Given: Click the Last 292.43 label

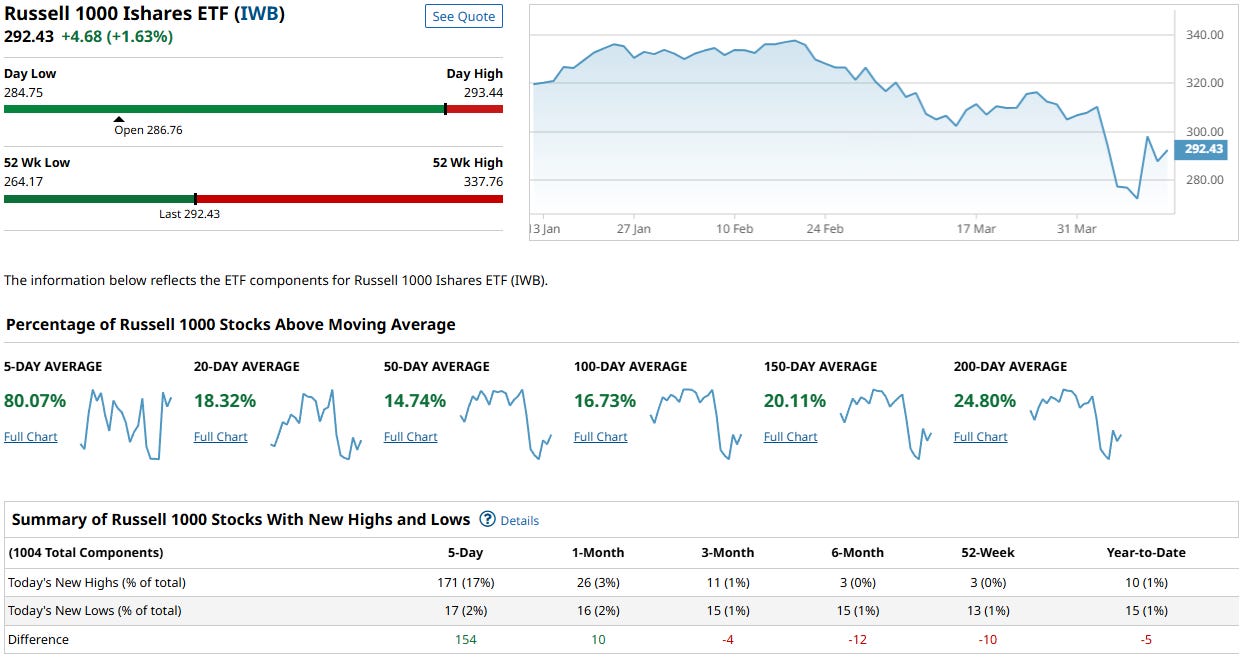Looking at the screenshot, I should (x=190, y=214).
